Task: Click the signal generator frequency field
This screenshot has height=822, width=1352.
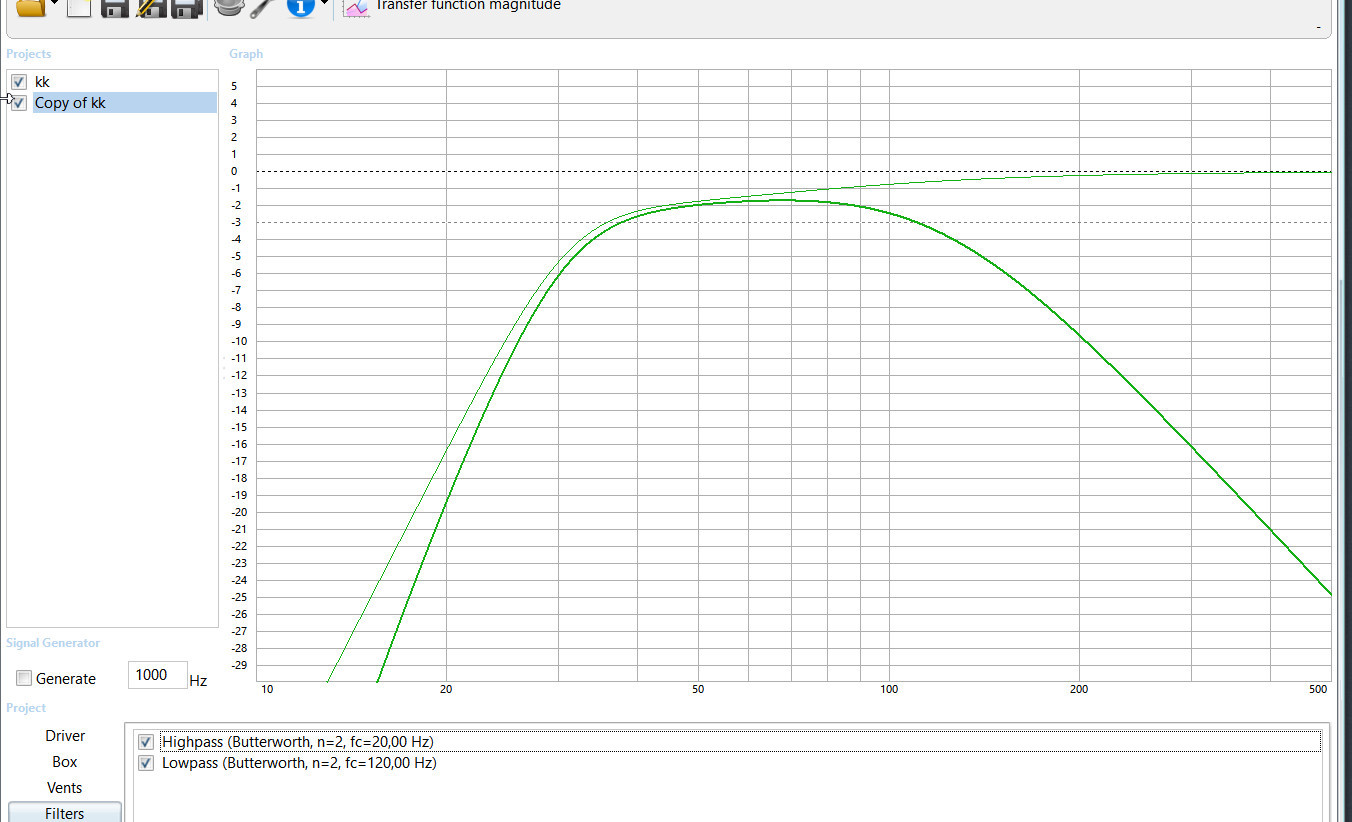Action: (x=157, y=675)
